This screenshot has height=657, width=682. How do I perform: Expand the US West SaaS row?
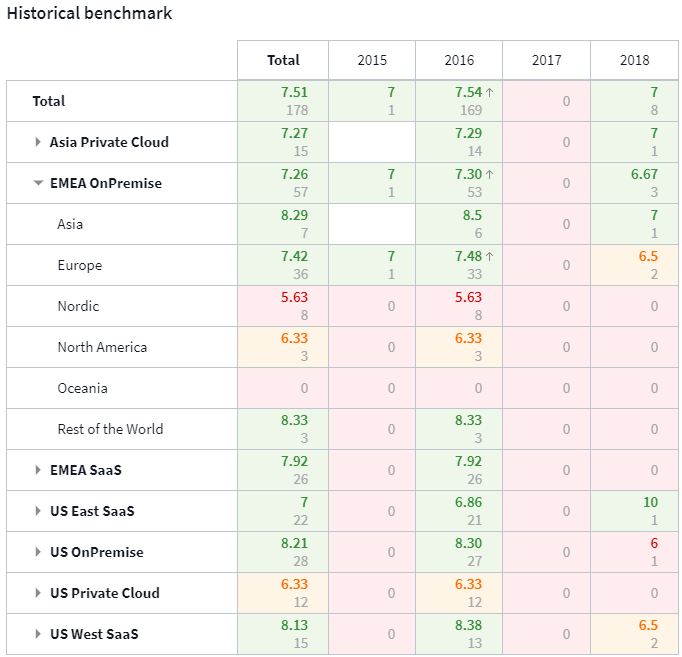[38, 634]
